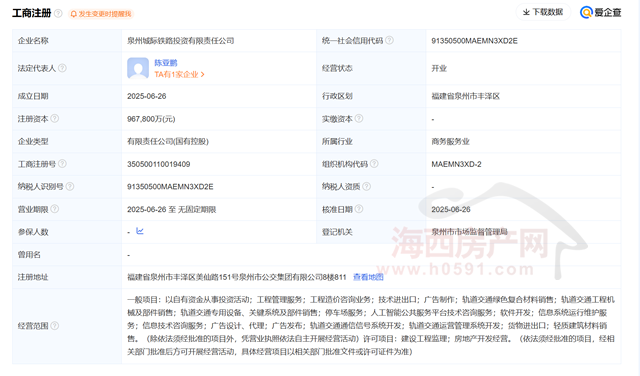This screenshot has width=640, height=376.
Task: Click help icon next to 纳税人识别号
Action: tap(70, 186)
